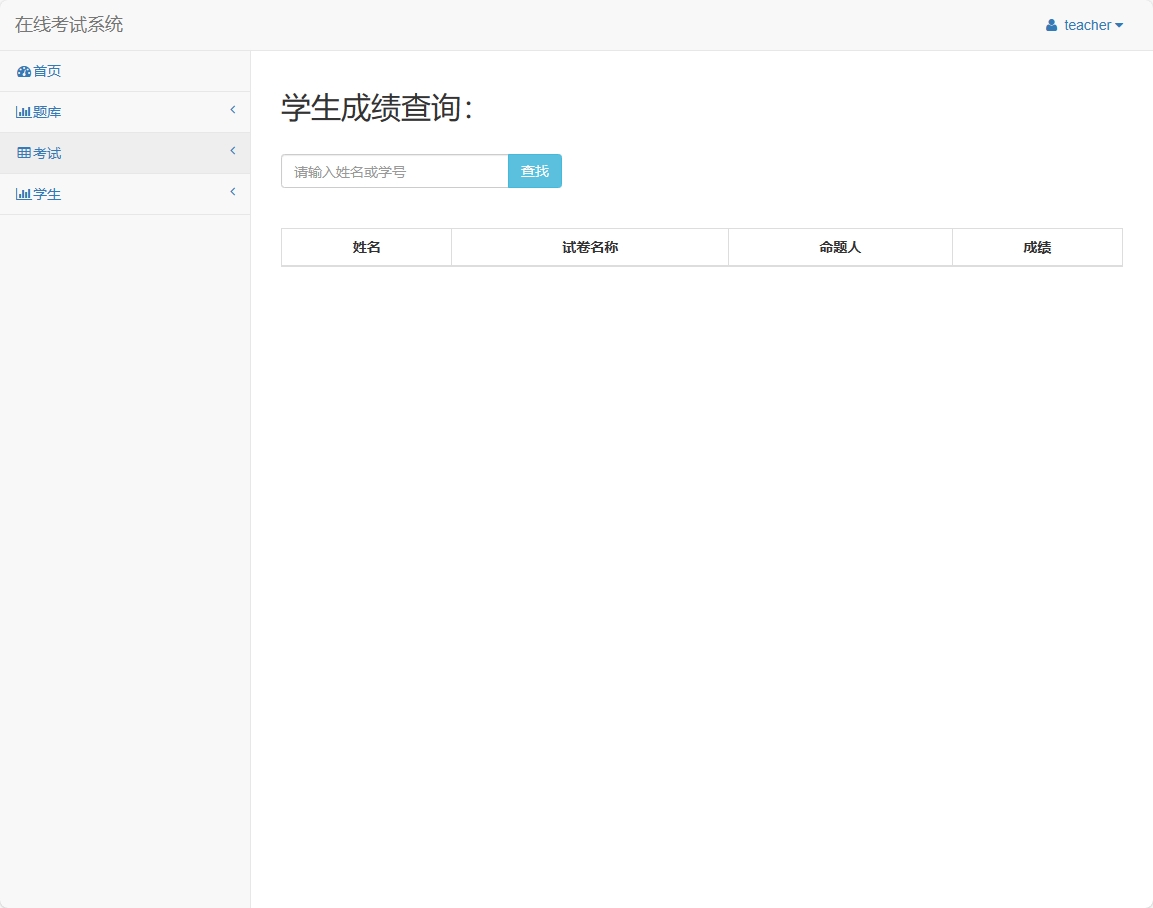Click the 姓名 table column header
Image resolution: width=1153 pixels, height=908 pixels.
pyautogui.click(x=365, y=247)
